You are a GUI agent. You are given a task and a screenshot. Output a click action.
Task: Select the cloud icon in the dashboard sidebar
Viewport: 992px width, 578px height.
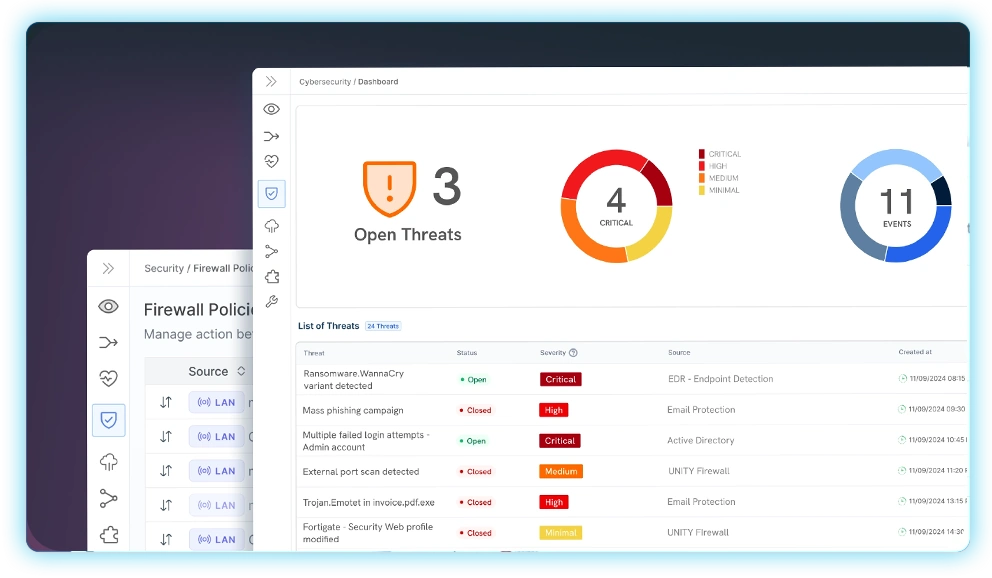(x=271, y=226)
